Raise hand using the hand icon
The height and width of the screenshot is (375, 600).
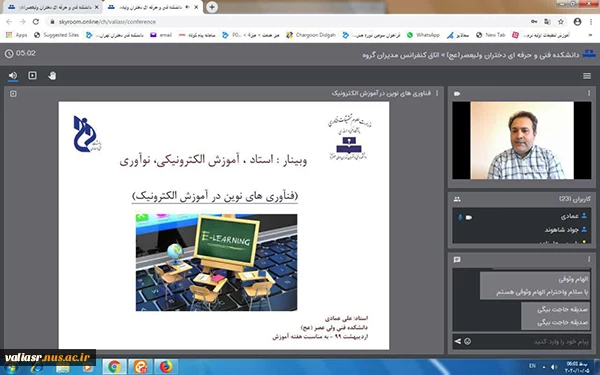pos(52,76)
